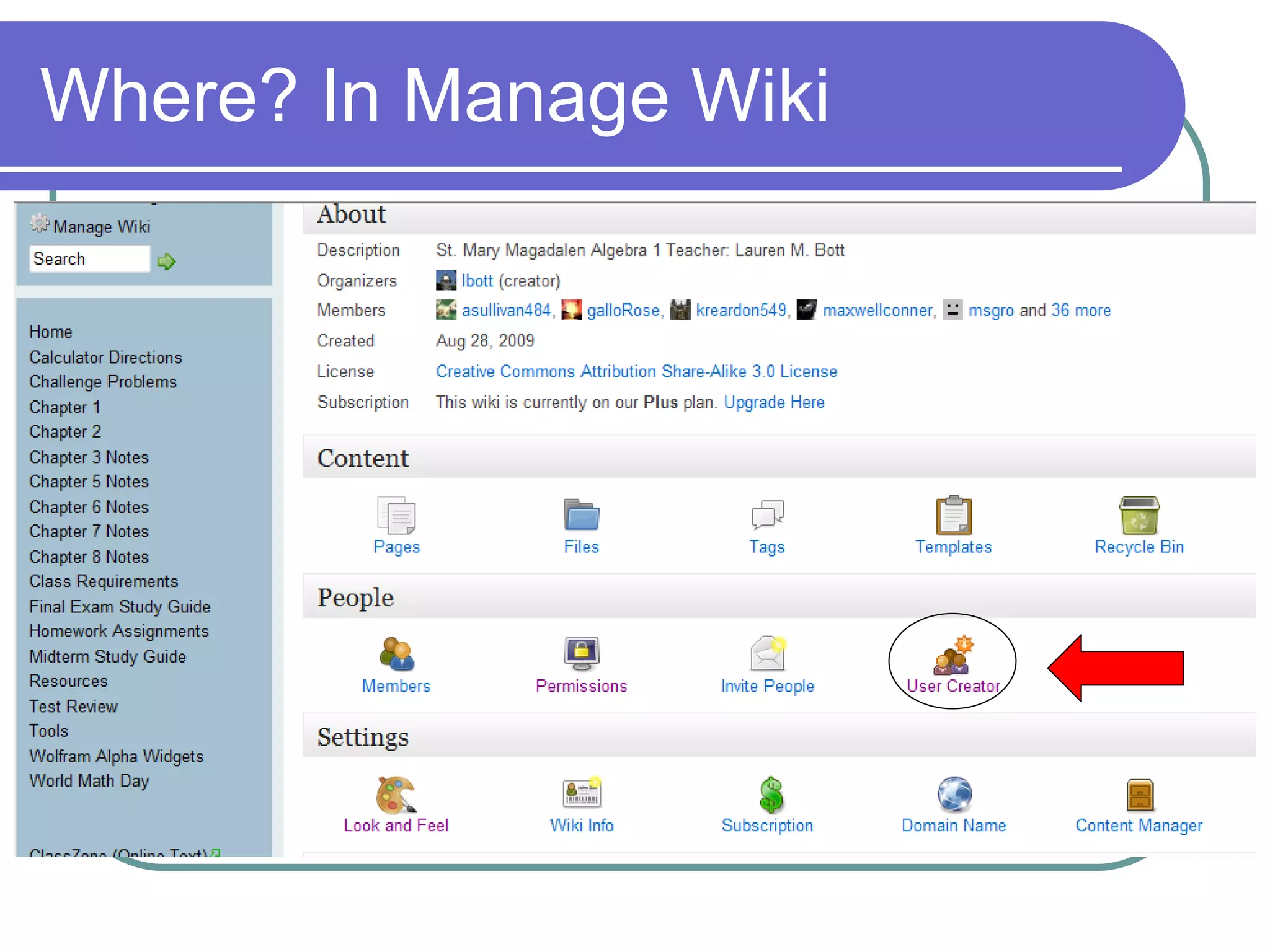Click the Manage Wiki gear icon
1270x952 pixels.
(40, 223)
